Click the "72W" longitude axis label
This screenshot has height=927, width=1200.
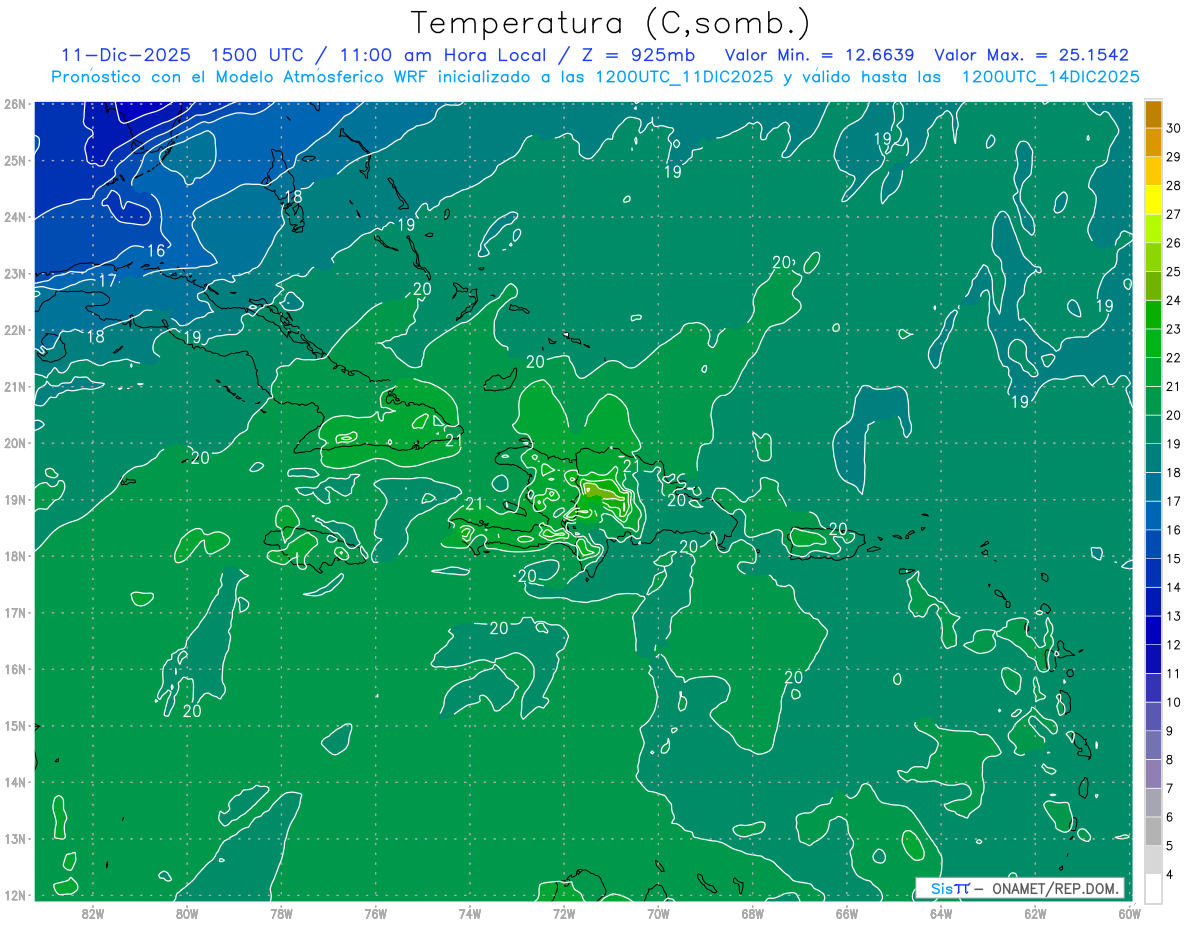click(564, 912)
